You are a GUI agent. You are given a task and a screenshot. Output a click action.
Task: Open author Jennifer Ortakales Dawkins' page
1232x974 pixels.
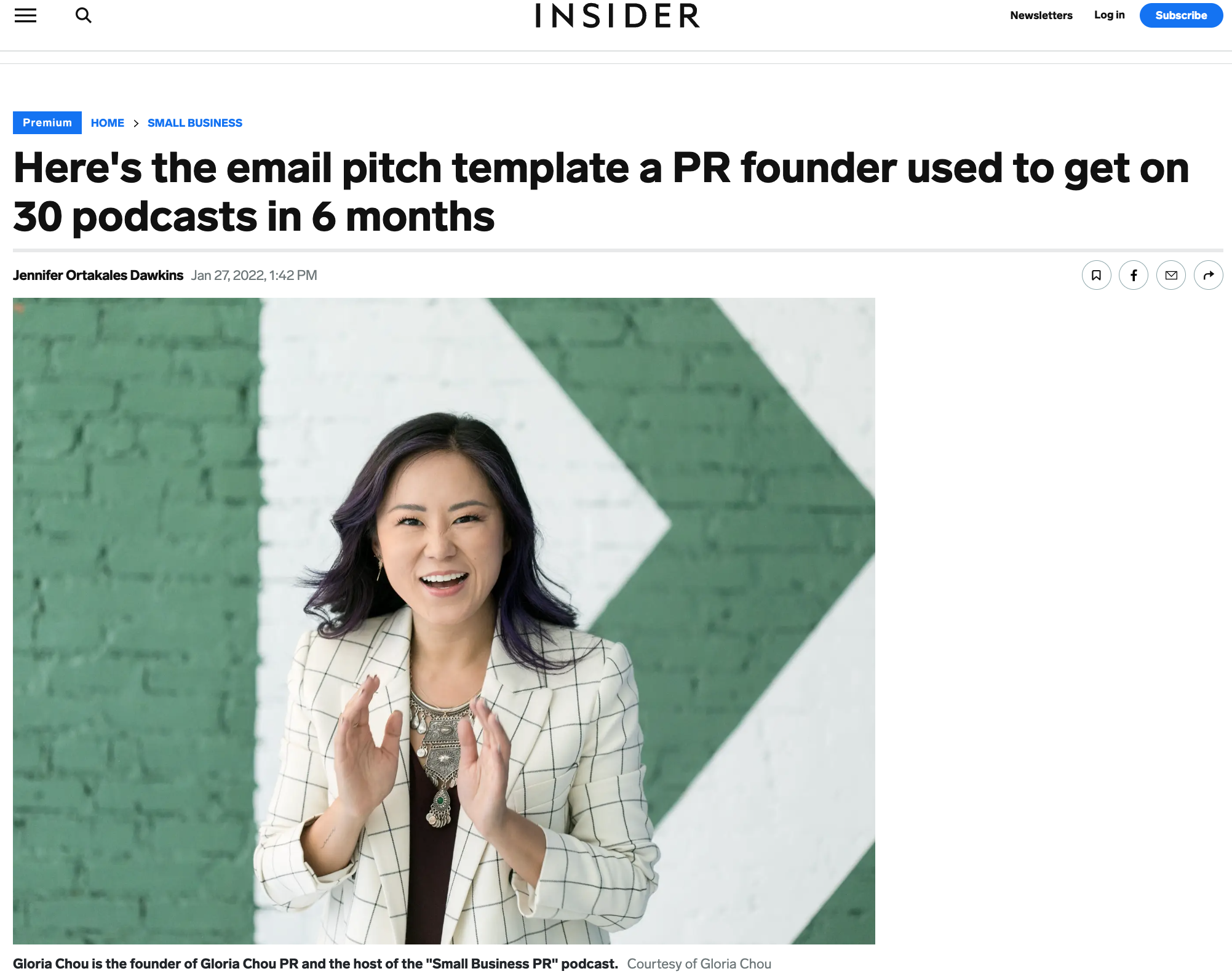98,275
